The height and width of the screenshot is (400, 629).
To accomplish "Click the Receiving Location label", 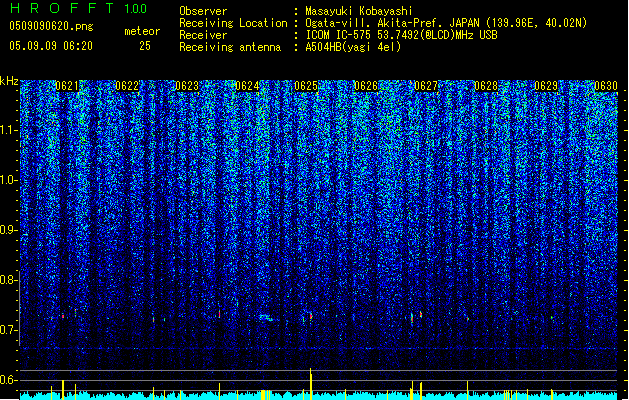I will point(233,23).
